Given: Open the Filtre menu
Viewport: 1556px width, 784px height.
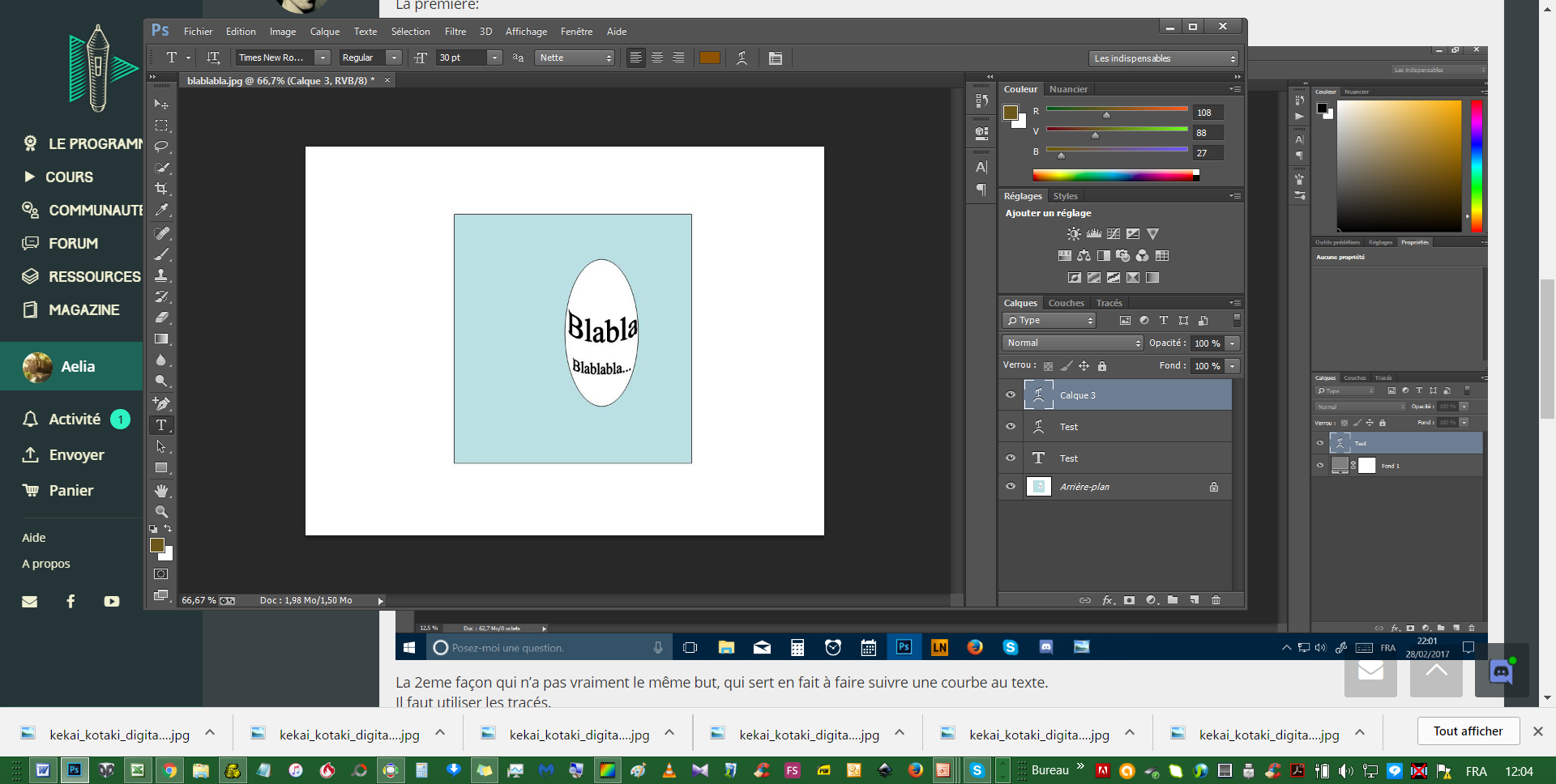Looking at the screenshot, I should pyautogui.click(x=455, y=31).
